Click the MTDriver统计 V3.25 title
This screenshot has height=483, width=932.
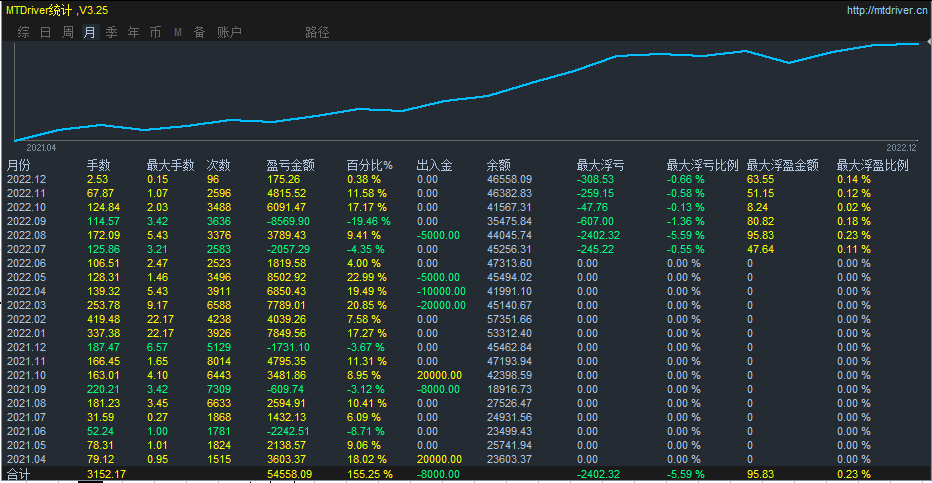pos(56,10)
